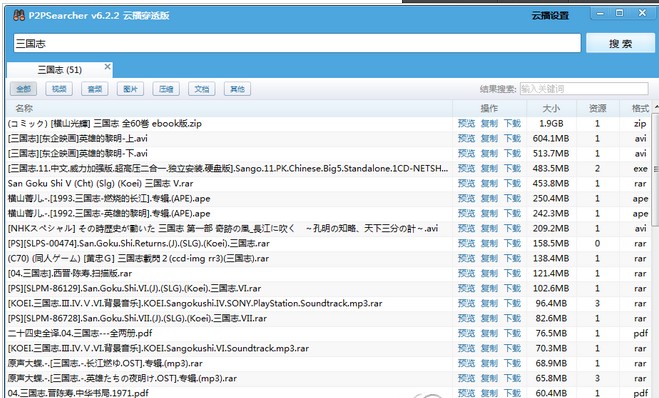Click the 1.9GB size cell

[551, 124]
